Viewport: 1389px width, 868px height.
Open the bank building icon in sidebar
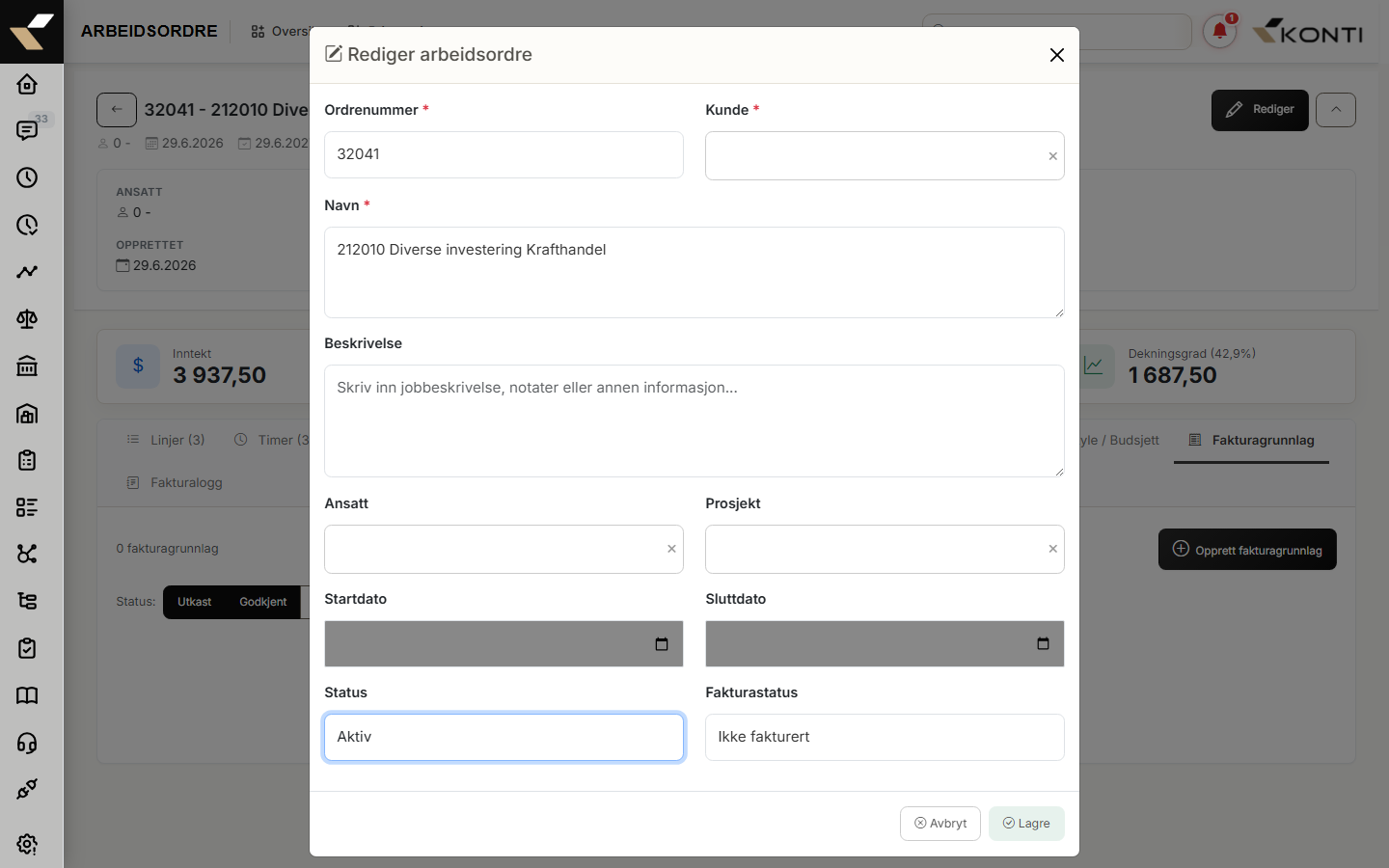click(x=27, y=366)
